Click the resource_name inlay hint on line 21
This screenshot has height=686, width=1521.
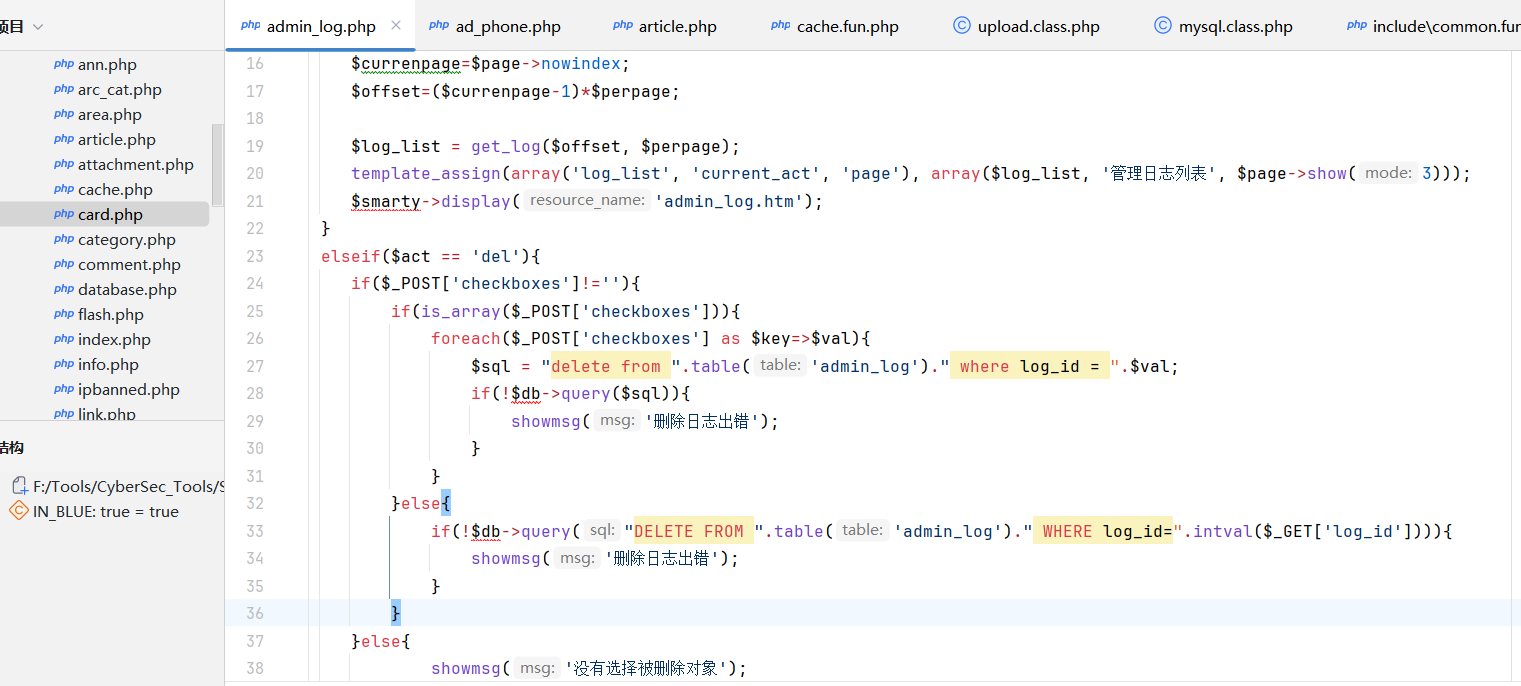point(587,201)
